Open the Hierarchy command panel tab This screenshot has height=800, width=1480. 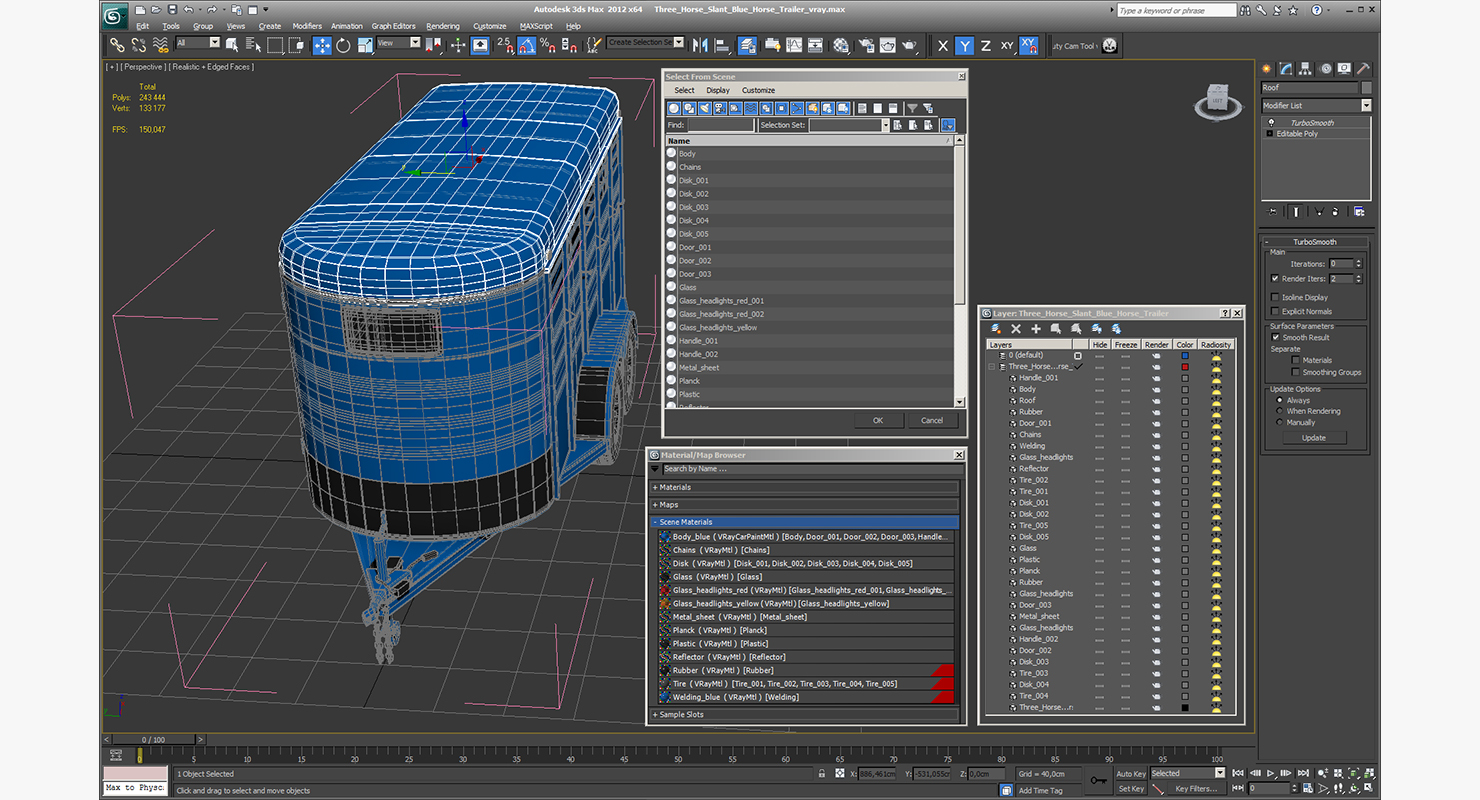1306,69
